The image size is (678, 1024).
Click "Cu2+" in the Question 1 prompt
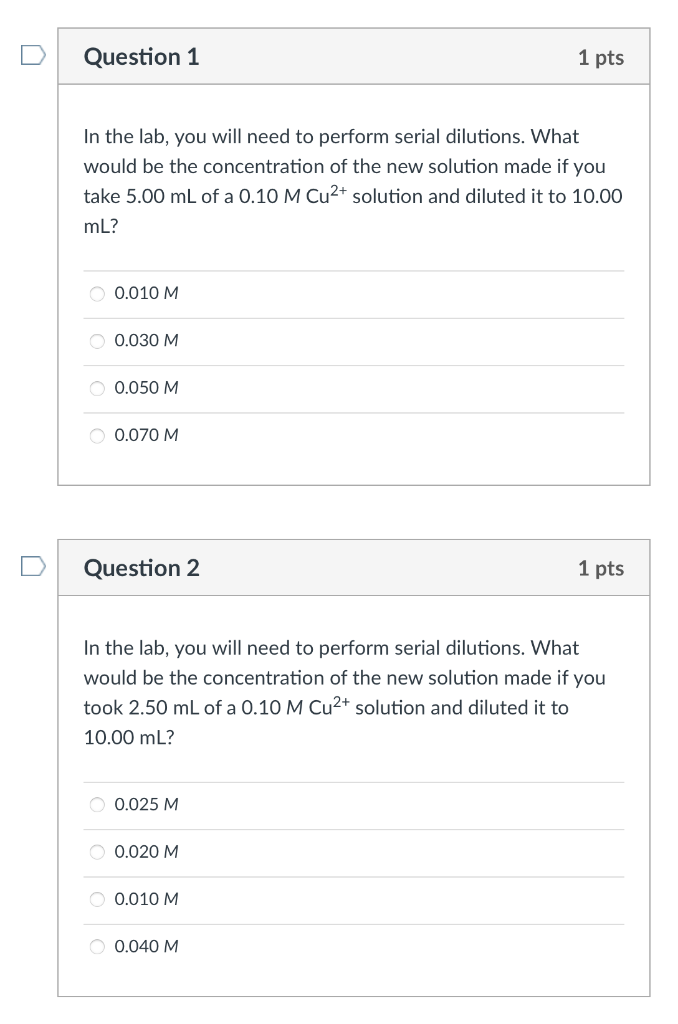point(327,195)
